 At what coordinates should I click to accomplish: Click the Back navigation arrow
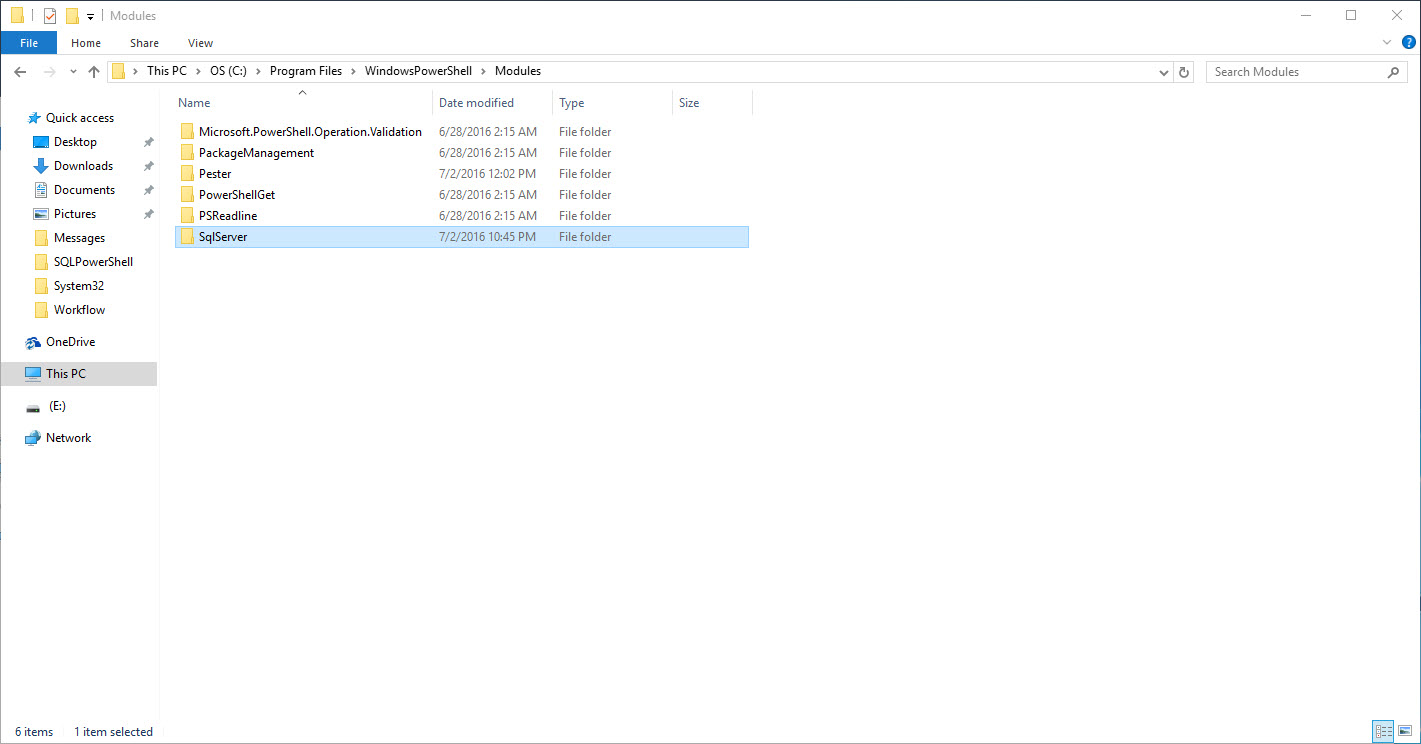pos(20,72)
